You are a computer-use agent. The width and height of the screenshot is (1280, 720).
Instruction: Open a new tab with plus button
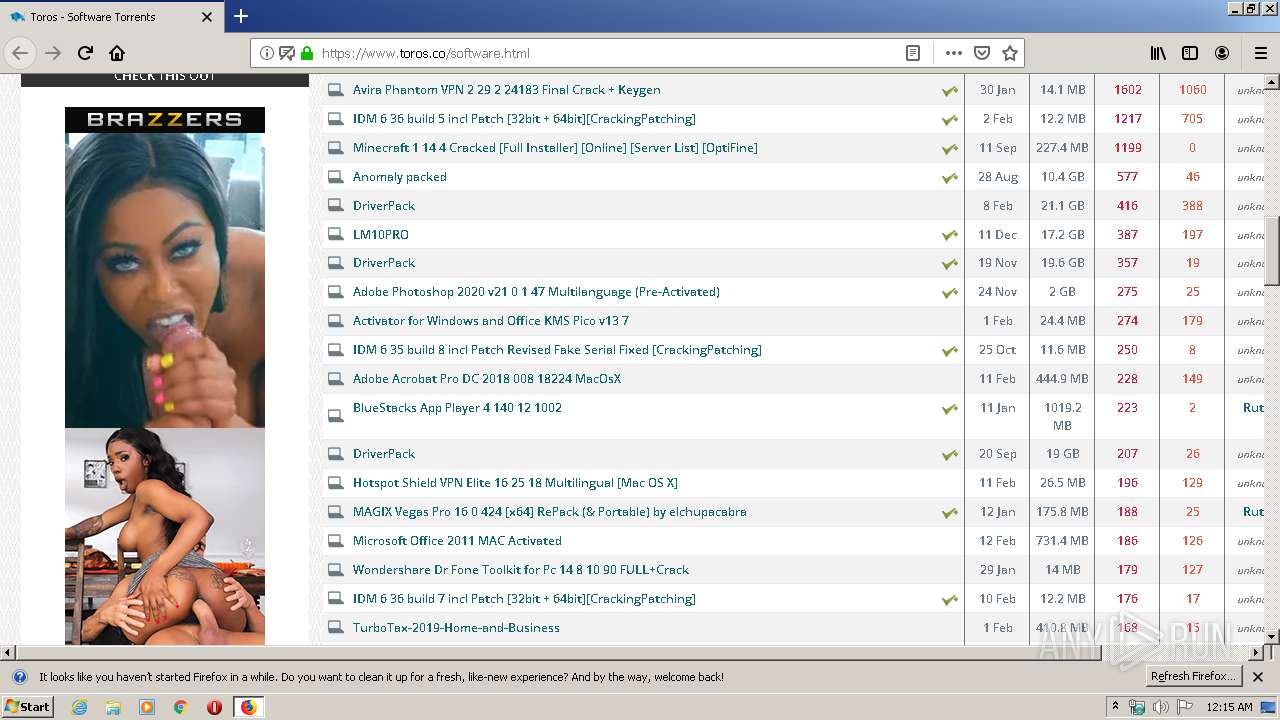point(241,16)
